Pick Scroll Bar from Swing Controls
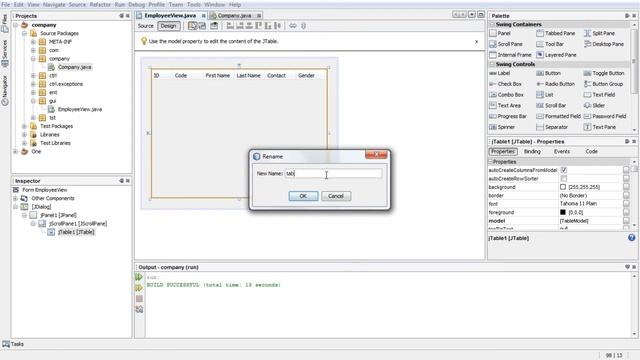 (551, 106)
